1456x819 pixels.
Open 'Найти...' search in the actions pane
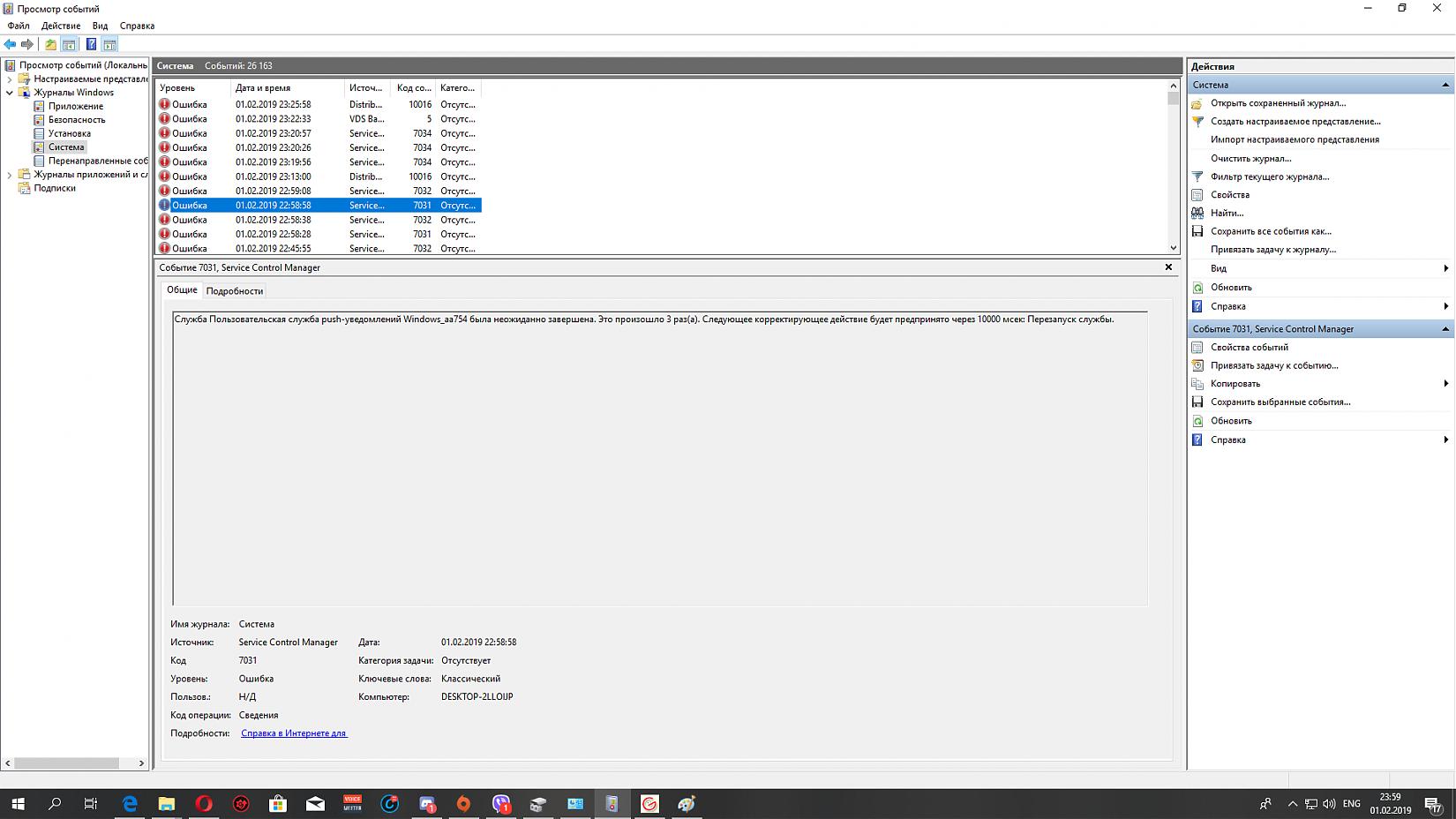(x=1227, y=213)
